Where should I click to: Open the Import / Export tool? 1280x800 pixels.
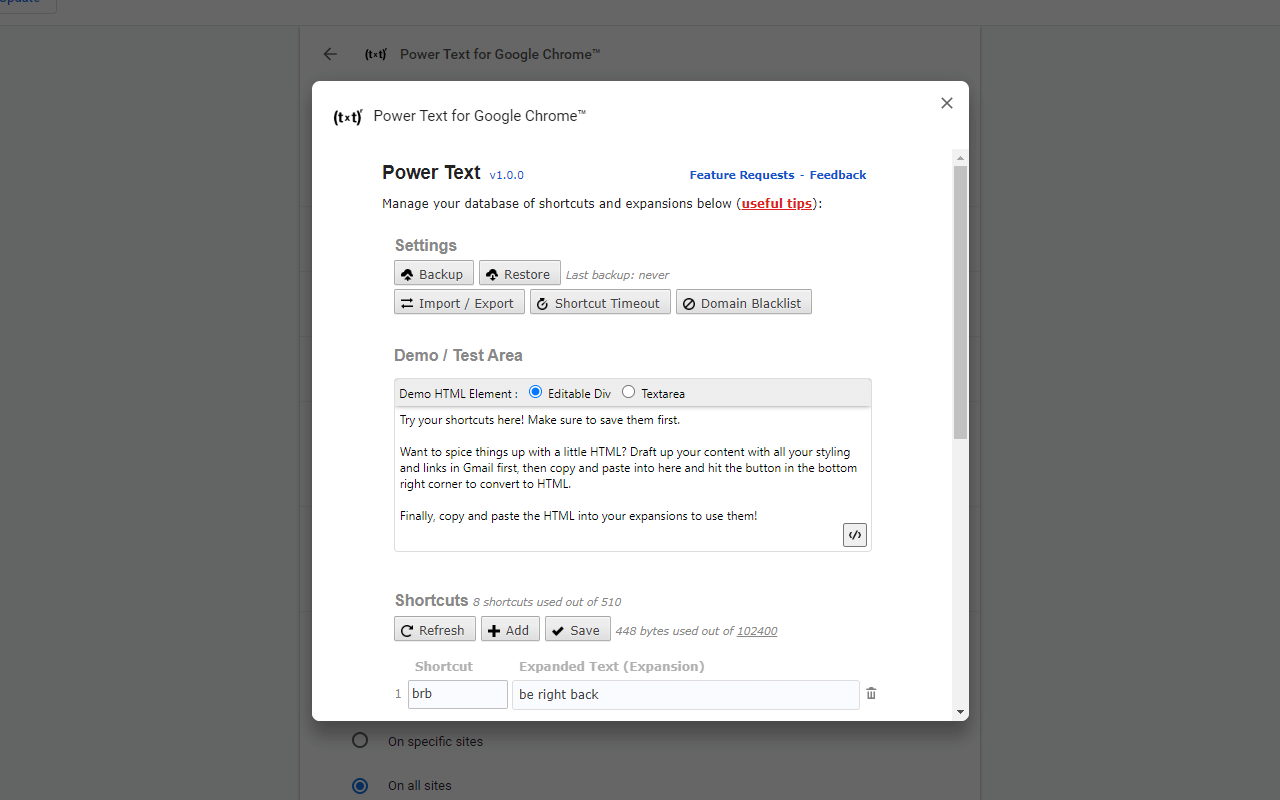pos(458,302)
